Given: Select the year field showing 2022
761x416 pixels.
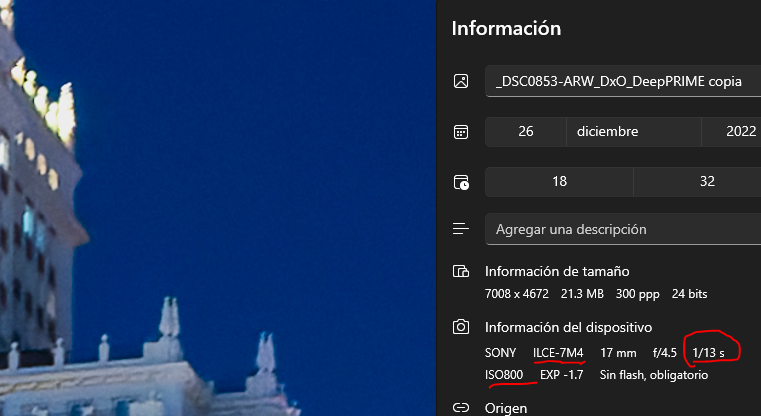Looking at the screenshot, I should click(x=731, y=132).
